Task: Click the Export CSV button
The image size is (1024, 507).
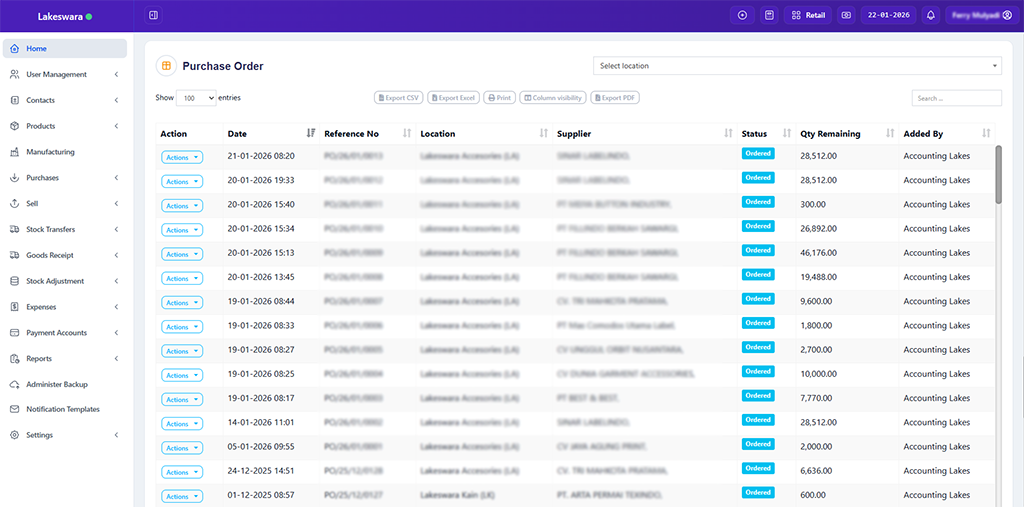Action: tap(398, 98)
